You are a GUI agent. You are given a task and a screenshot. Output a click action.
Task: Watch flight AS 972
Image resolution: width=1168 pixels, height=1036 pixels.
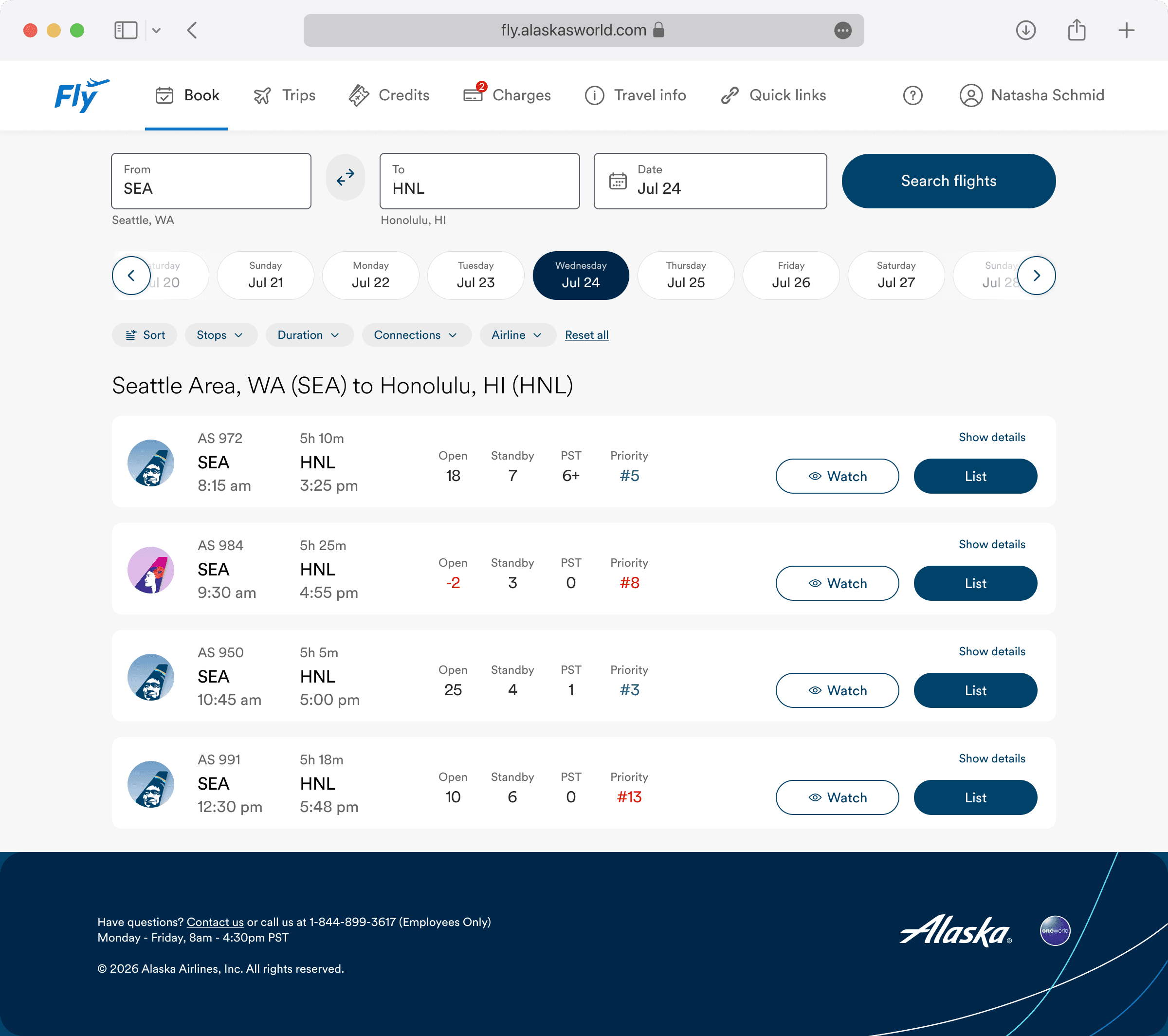837,476
